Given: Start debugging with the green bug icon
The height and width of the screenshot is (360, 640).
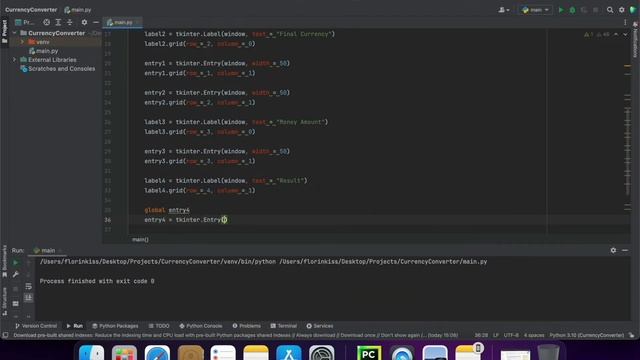Looking at the screenshot, I should [572, 10].
